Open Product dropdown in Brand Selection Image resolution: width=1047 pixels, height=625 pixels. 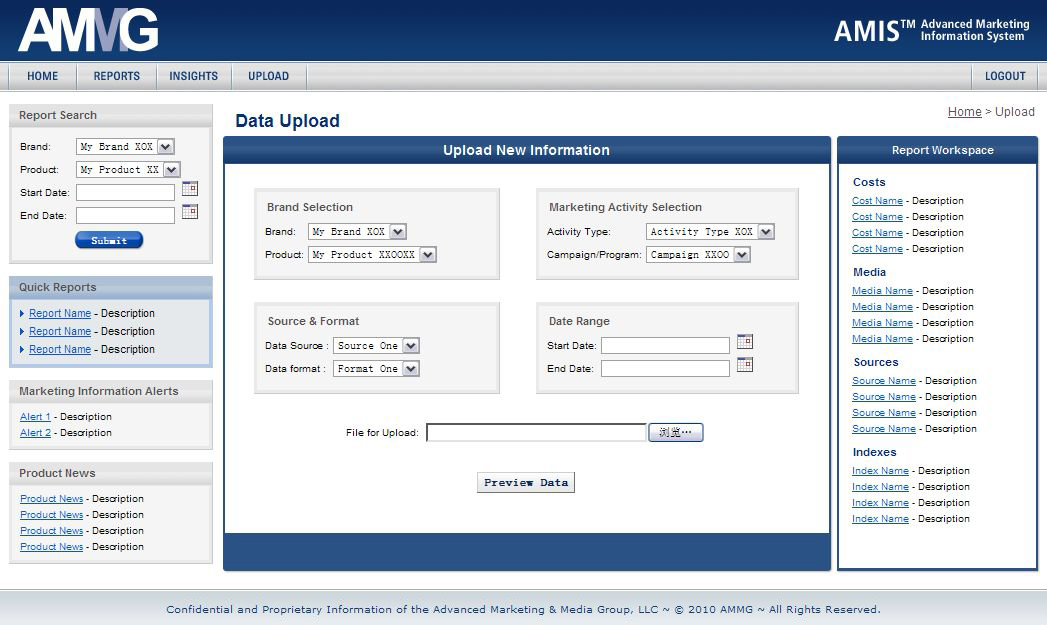428,255
